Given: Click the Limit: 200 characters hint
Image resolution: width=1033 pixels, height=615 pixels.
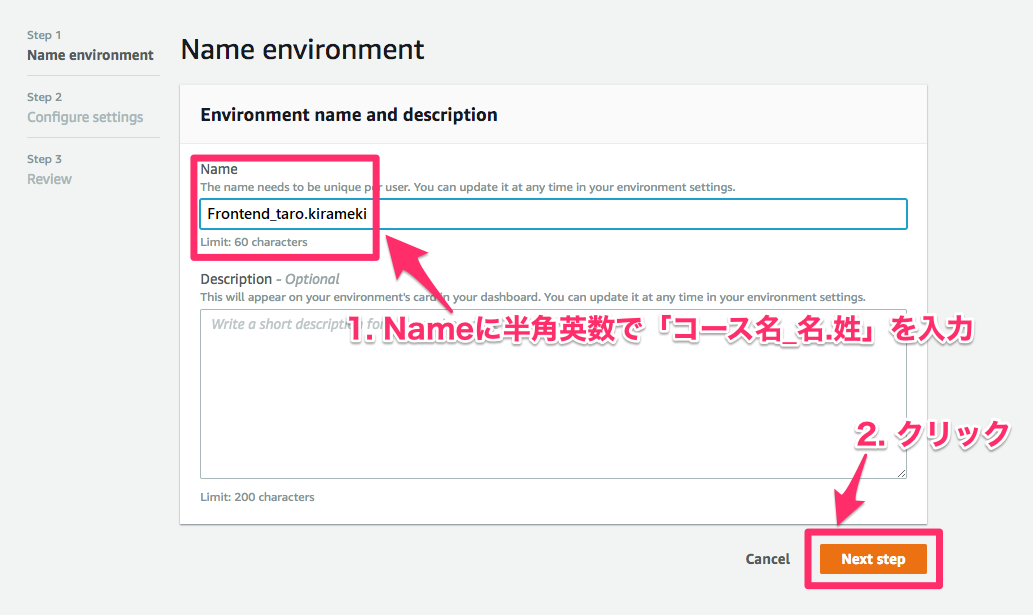Looking at the screenshot, I should click(x=257, y=497).
